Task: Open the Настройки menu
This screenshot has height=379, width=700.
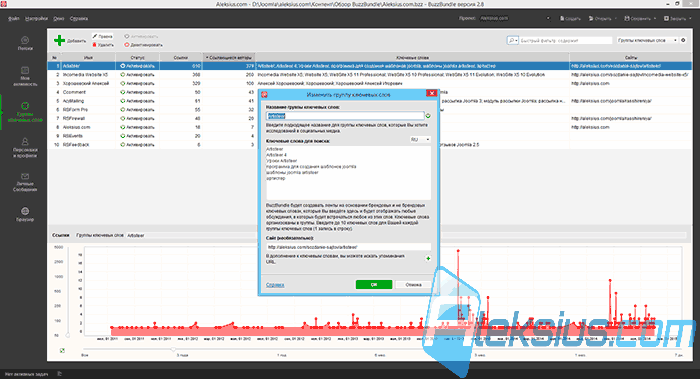Action: (36, 19)
